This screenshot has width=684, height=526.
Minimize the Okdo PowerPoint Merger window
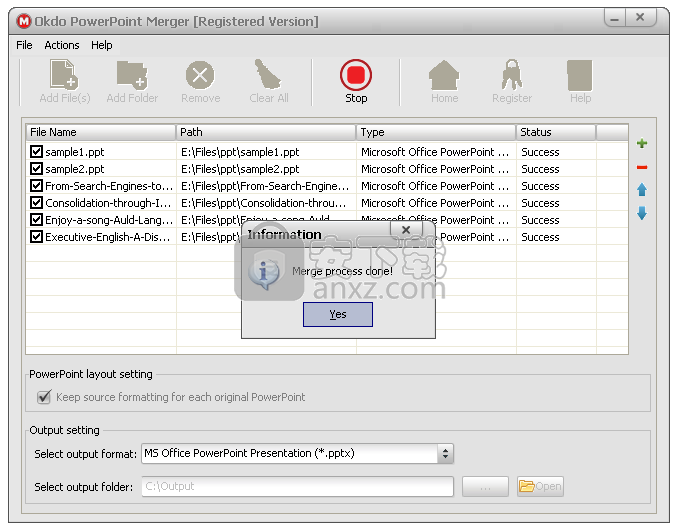[615, 18]
